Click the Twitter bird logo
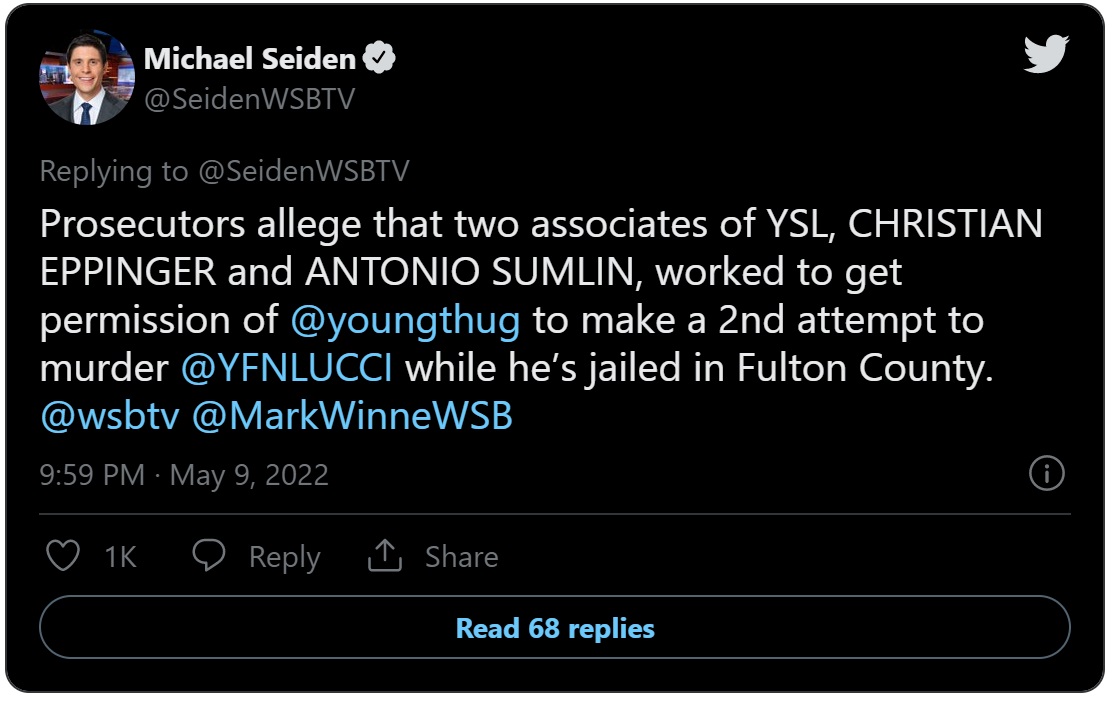Image resolution: width=1113 pixels, height=703 pixels. 1046,54
